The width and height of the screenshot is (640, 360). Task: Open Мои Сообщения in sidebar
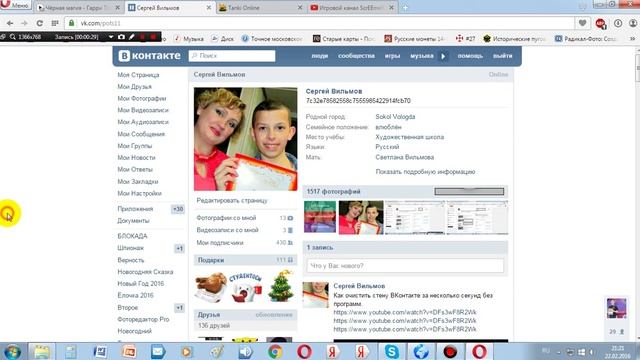pos(141,134)
